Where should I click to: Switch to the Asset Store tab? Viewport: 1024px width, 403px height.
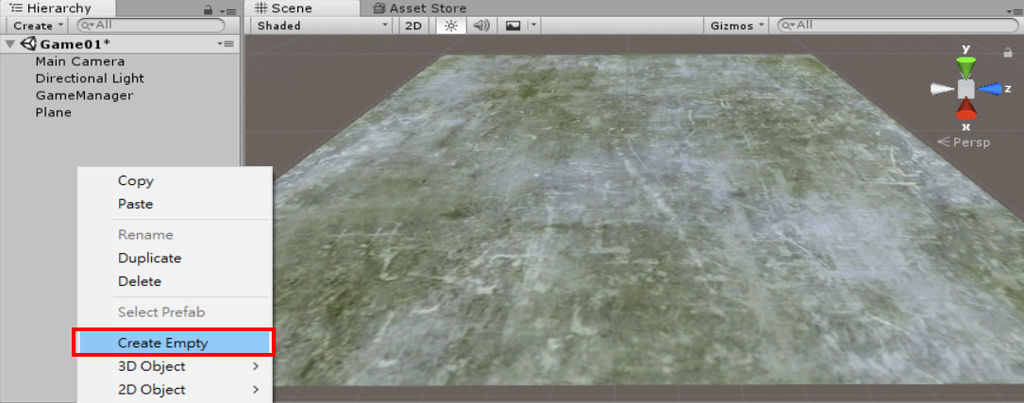419,8
